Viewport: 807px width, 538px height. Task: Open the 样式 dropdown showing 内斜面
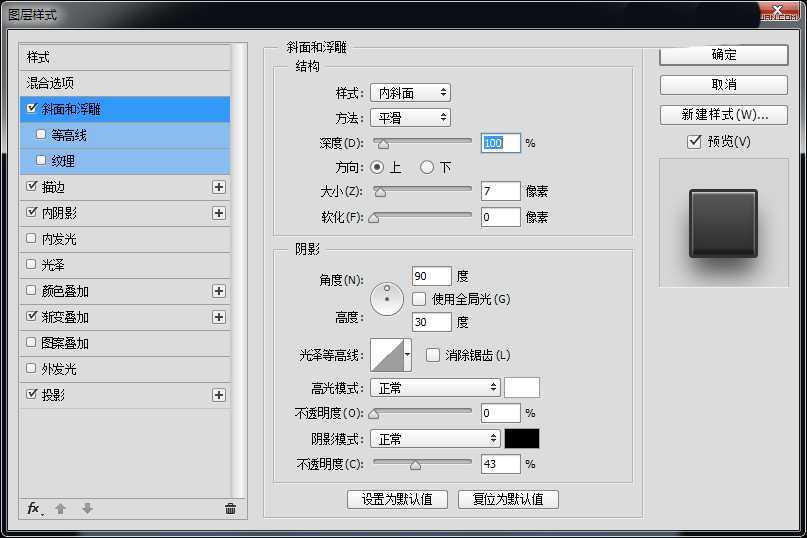[410, 93]
